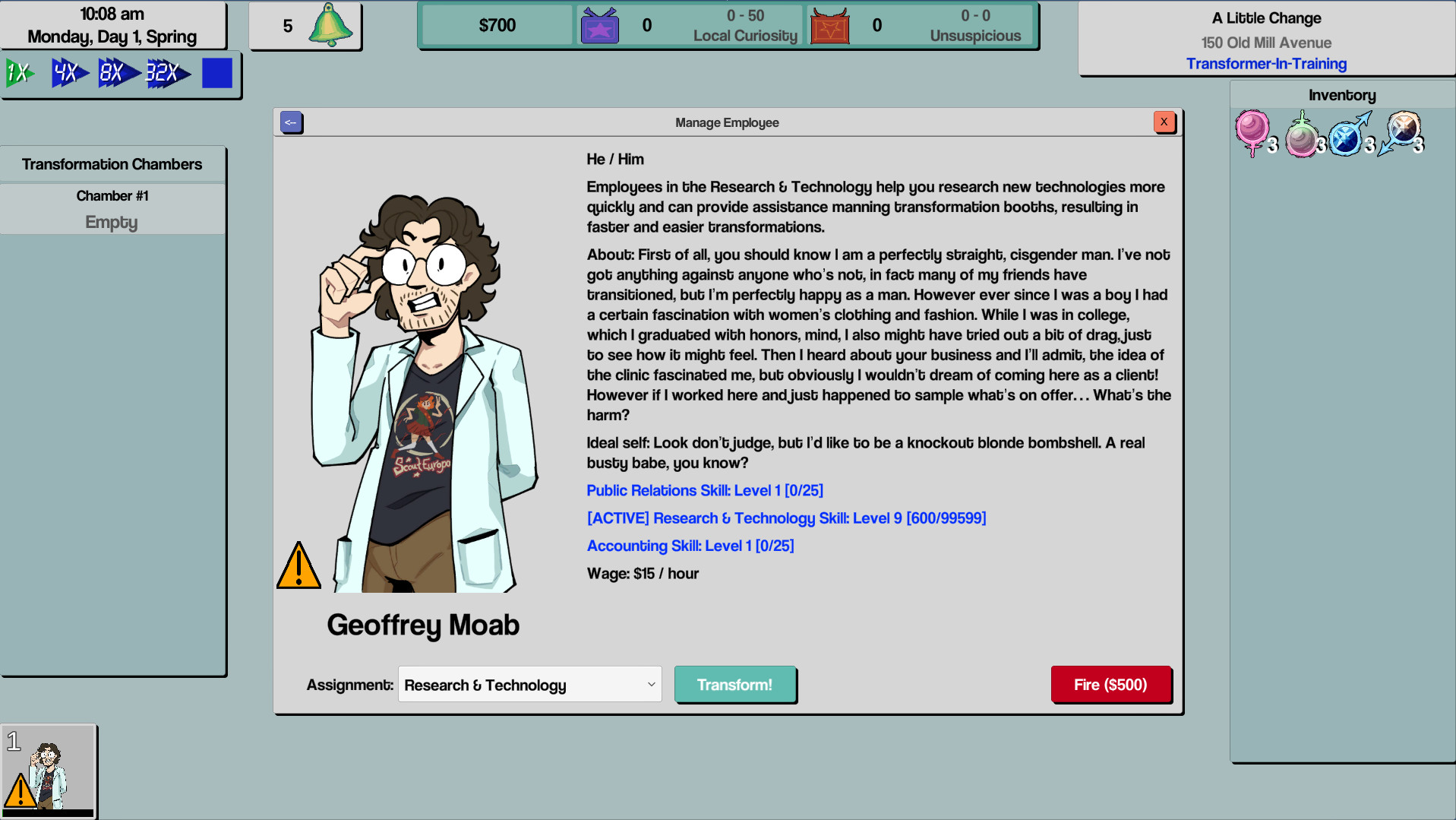Open the Assignment dropdown
The width and height of the screenshot is (1456, 820).
529,684
